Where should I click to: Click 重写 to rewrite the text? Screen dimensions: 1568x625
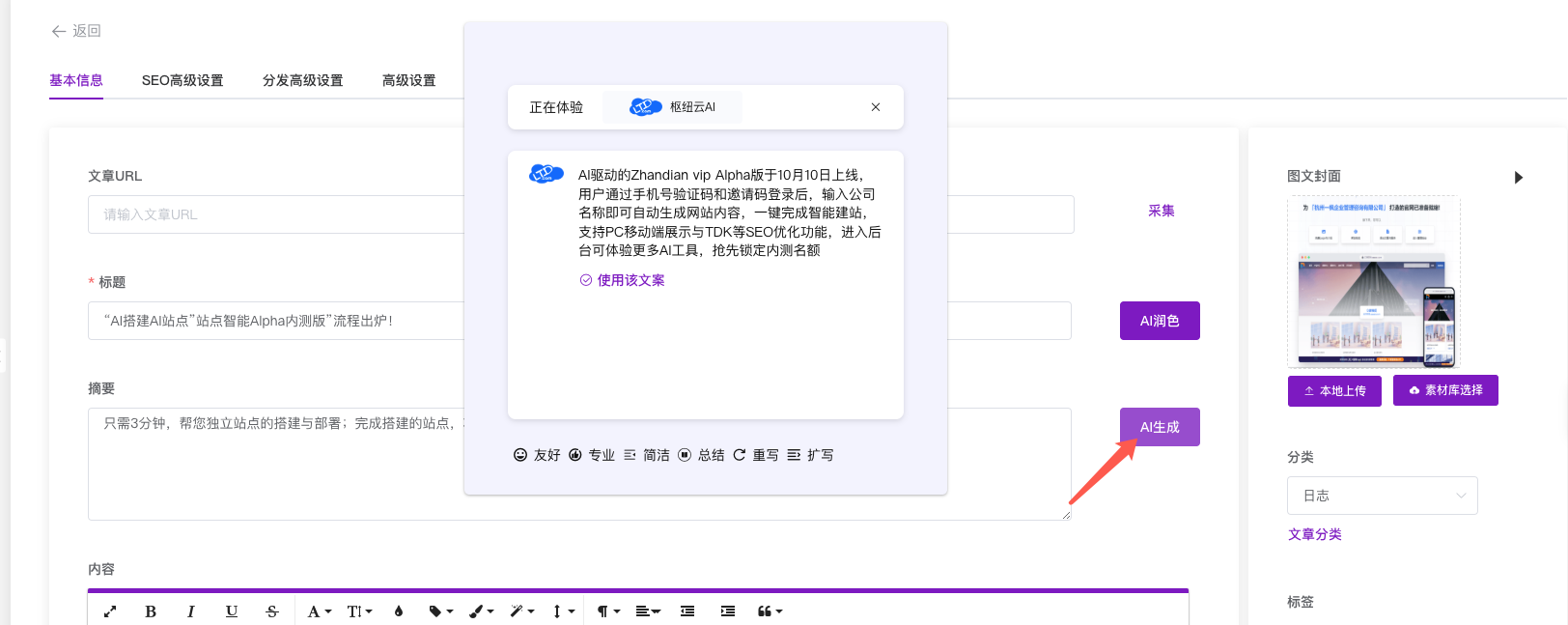coord(756,455)
